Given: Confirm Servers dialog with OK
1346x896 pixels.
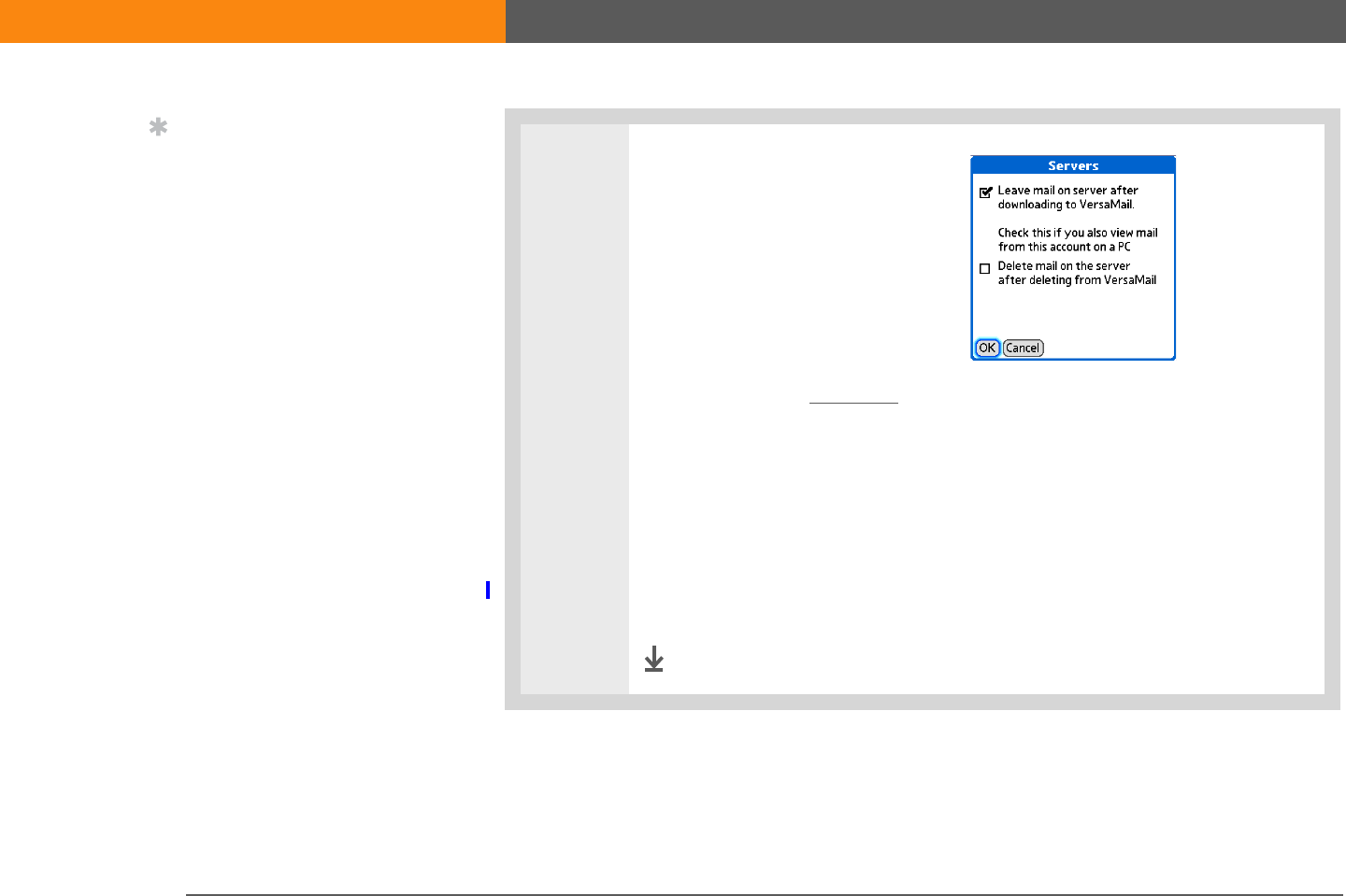Looking at the screenshot, I should click(x=987, y=348).
